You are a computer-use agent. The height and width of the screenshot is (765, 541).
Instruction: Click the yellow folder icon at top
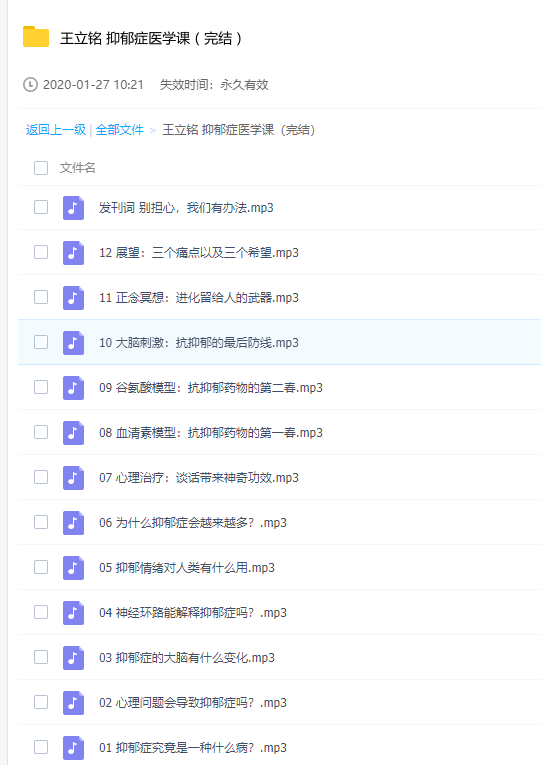point(36,37)
